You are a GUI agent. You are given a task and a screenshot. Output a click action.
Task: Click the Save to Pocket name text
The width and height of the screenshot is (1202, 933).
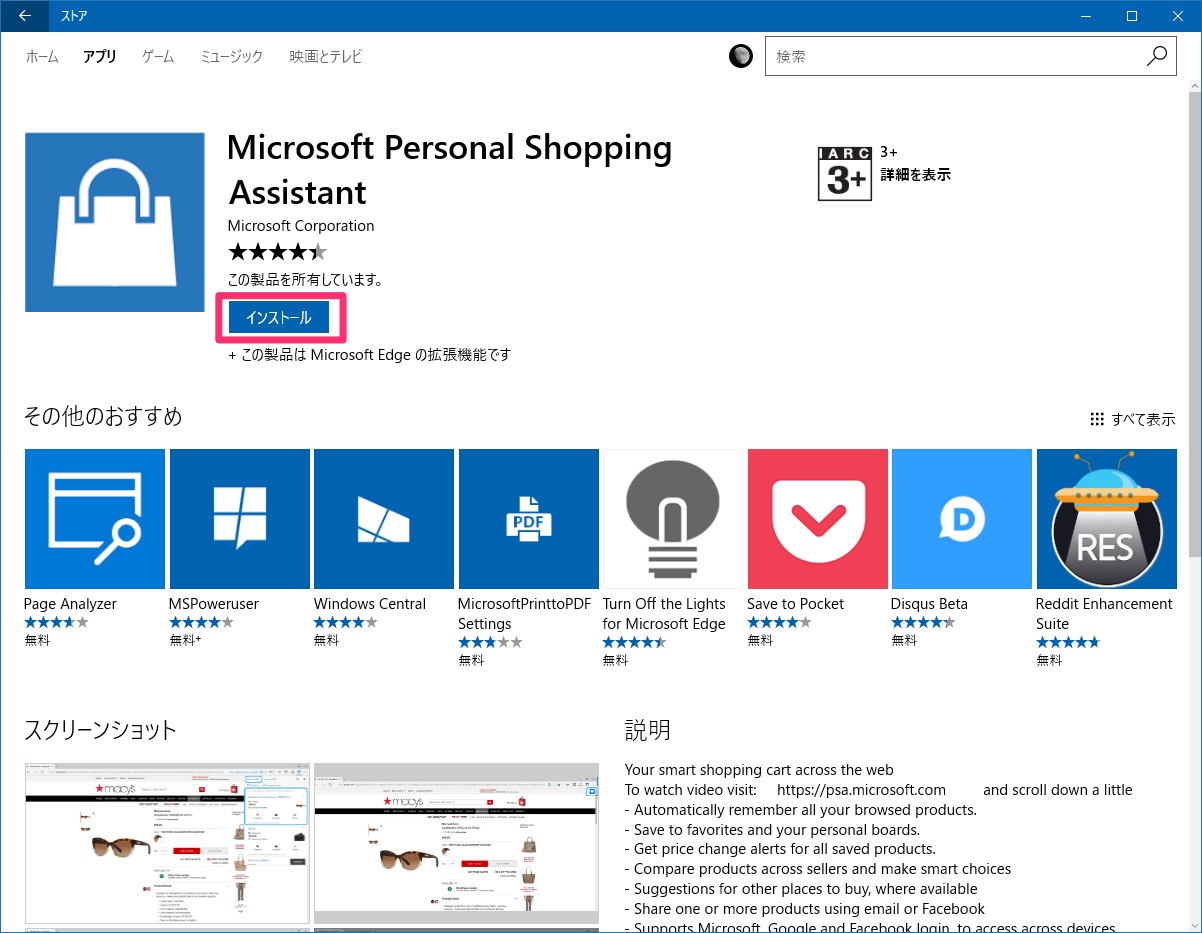click(x=795, y=604)
